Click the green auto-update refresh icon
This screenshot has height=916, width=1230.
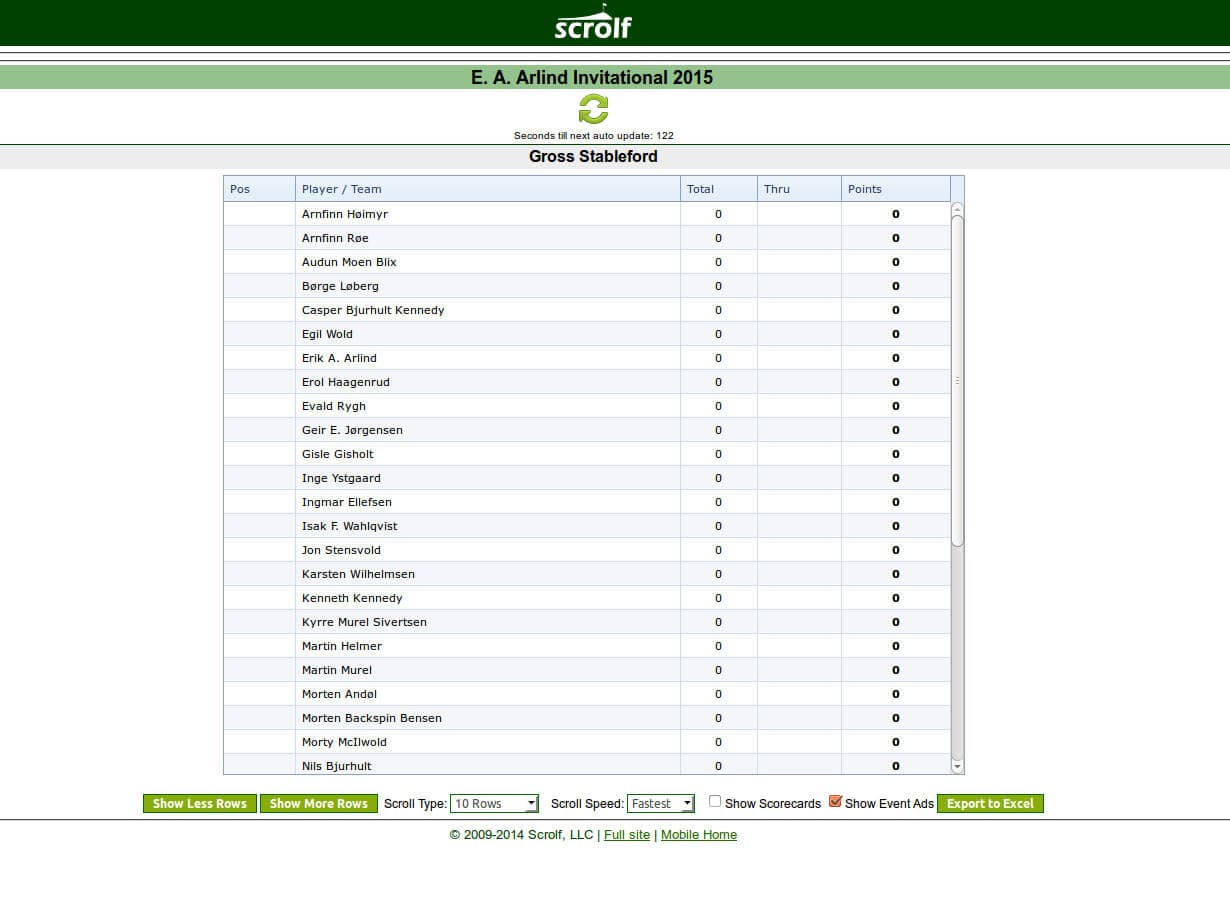593,108
